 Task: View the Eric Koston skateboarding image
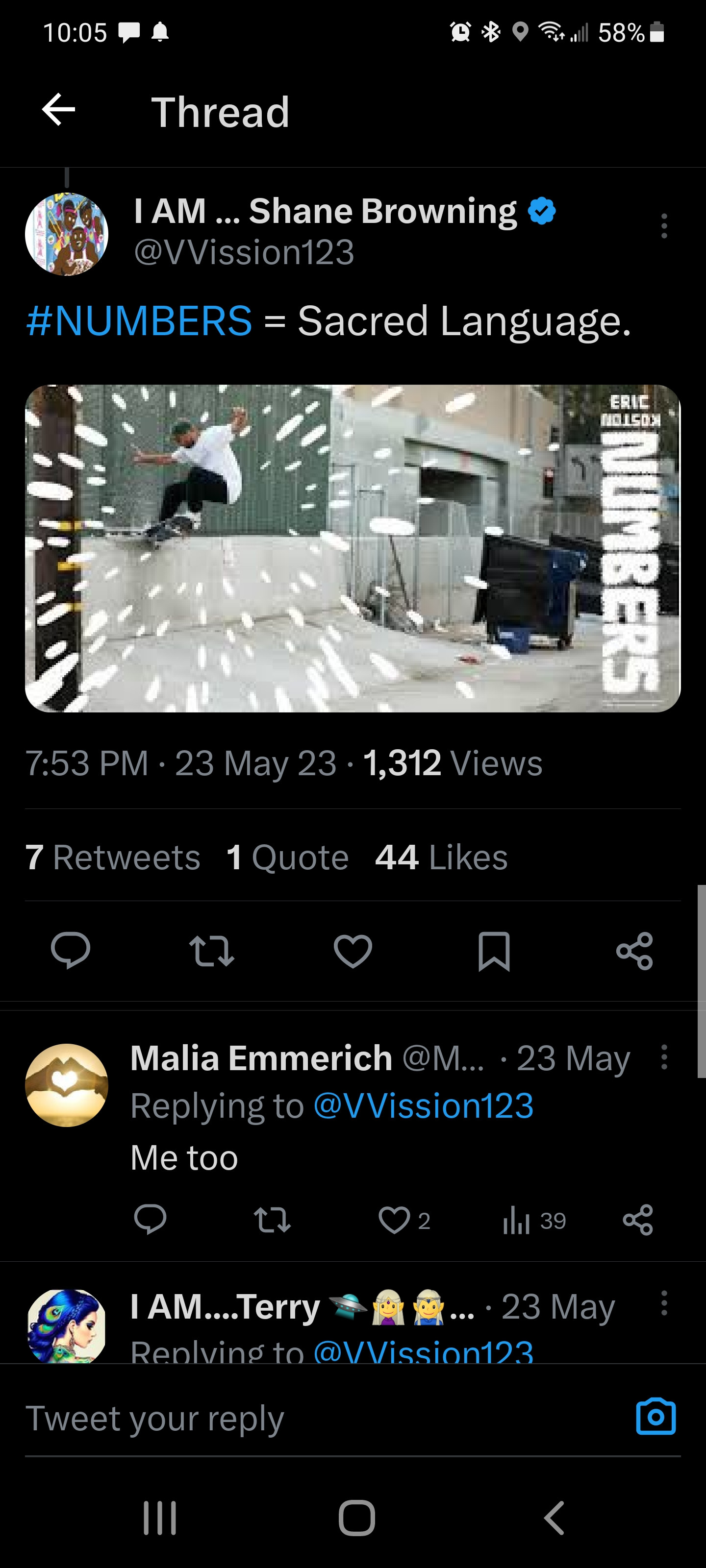coord(353,548)
